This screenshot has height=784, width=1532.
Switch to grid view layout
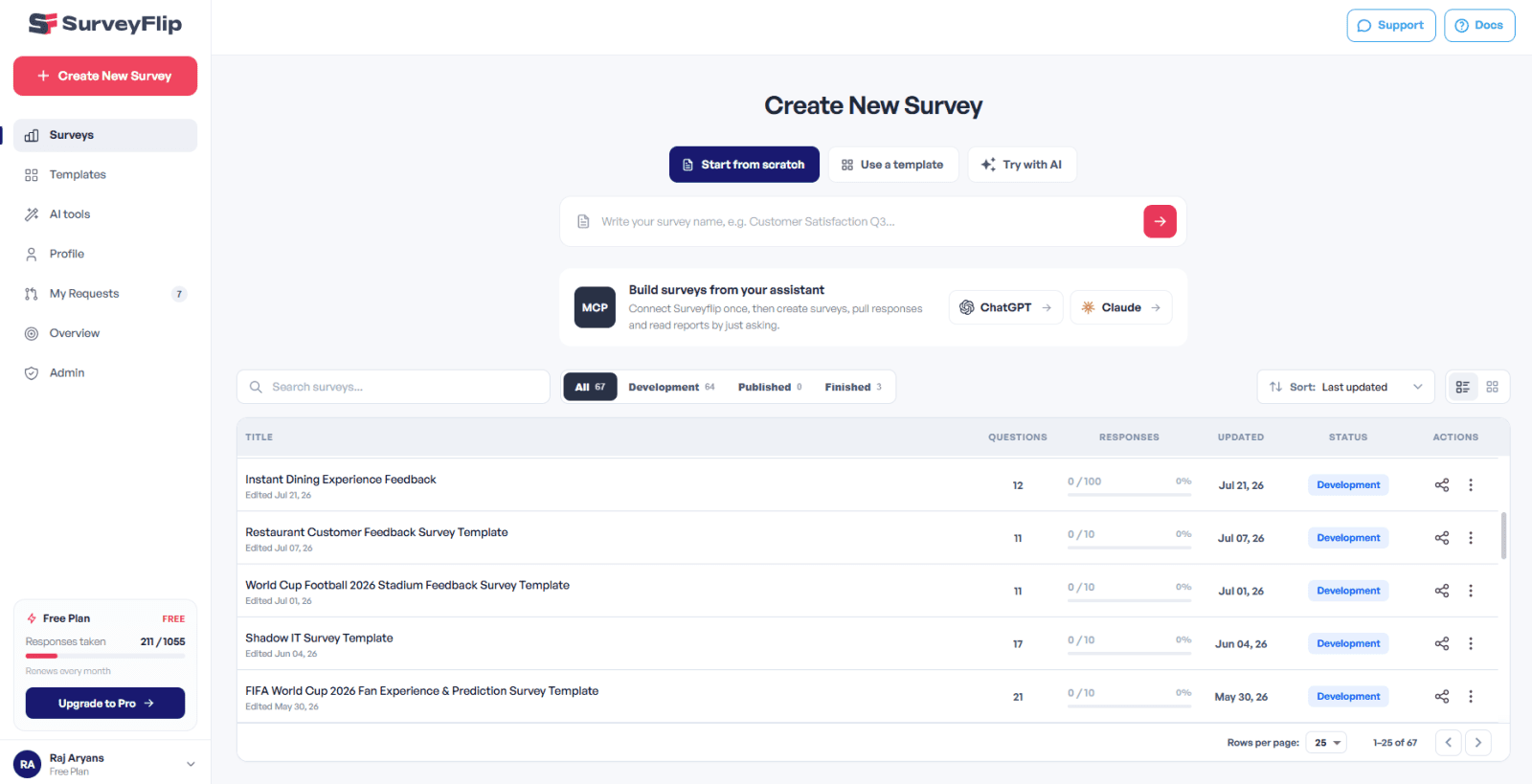click(x=1493, y=387)
